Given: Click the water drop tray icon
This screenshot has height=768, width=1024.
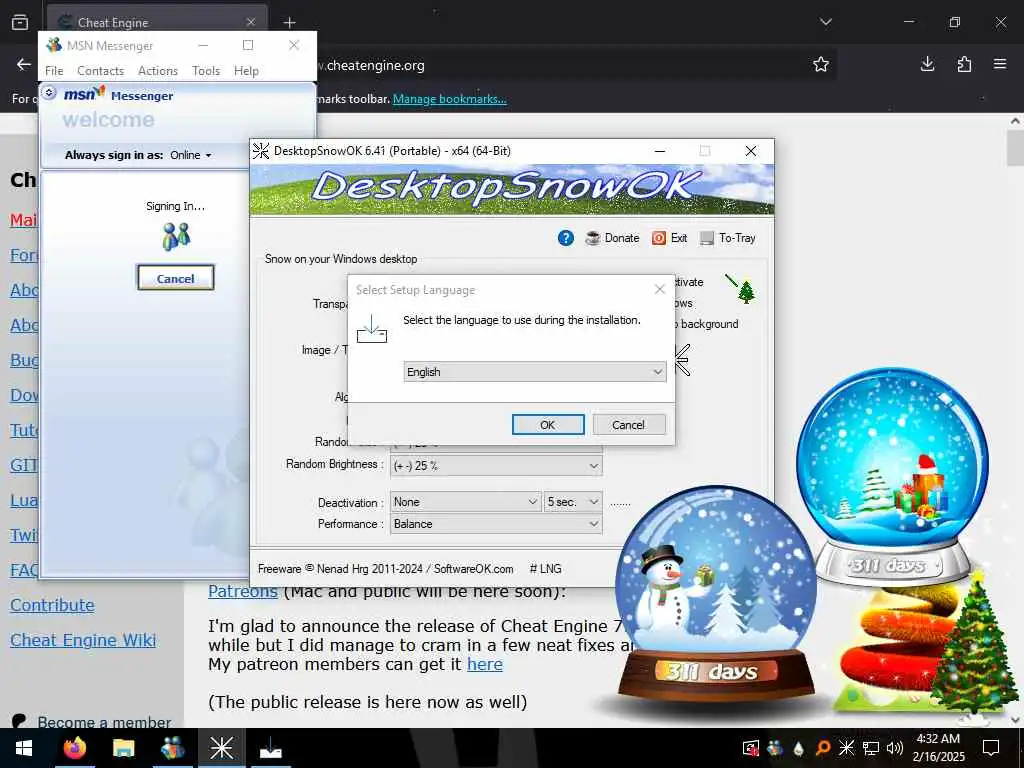Looking at the screenshot, I should pyautogui.click(x=798, y=748).
